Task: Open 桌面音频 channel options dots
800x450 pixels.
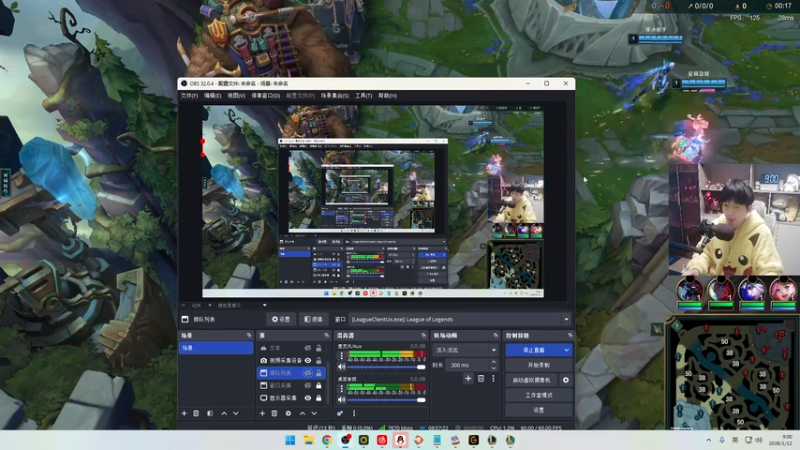Action: coord(341,388)
